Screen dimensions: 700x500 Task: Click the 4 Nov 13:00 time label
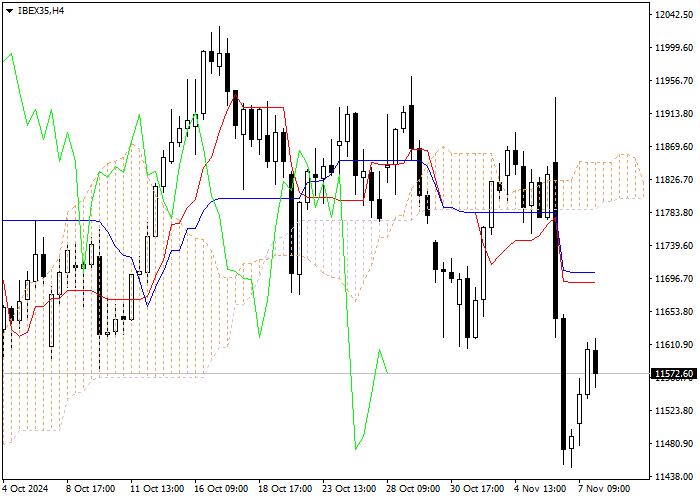(540, 489)
